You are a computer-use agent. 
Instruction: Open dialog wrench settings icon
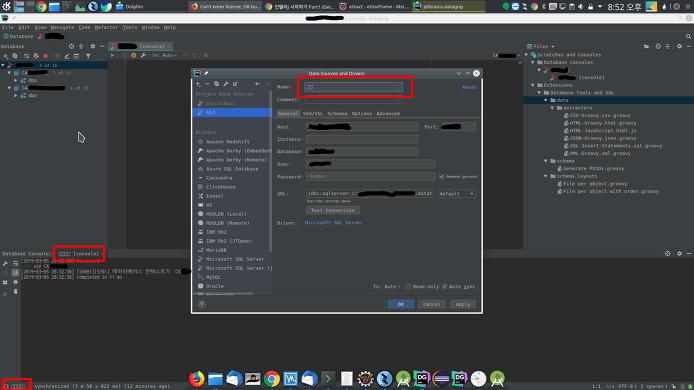[x=226, y=84]
